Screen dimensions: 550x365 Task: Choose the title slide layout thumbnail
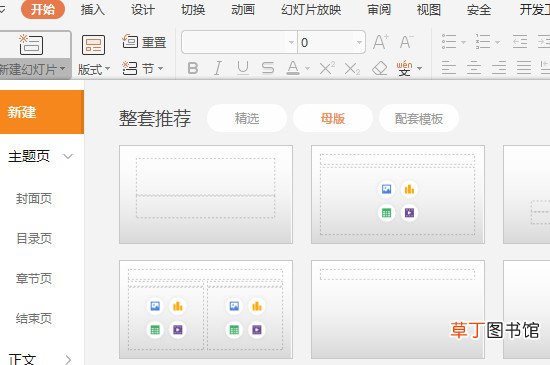(x=206, y=194)
